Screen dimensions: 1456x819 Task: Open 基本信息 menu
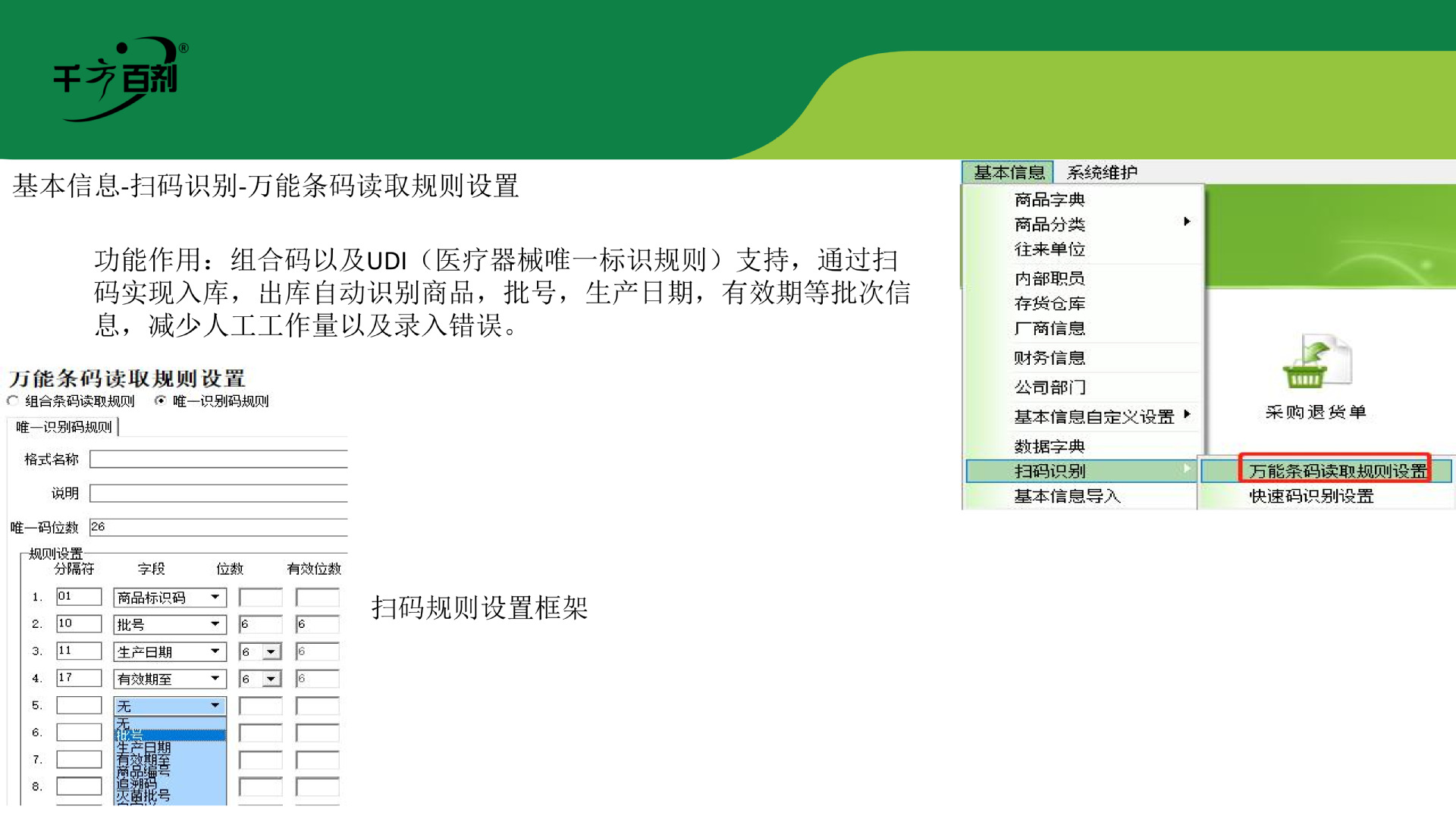click(1009, 173)
